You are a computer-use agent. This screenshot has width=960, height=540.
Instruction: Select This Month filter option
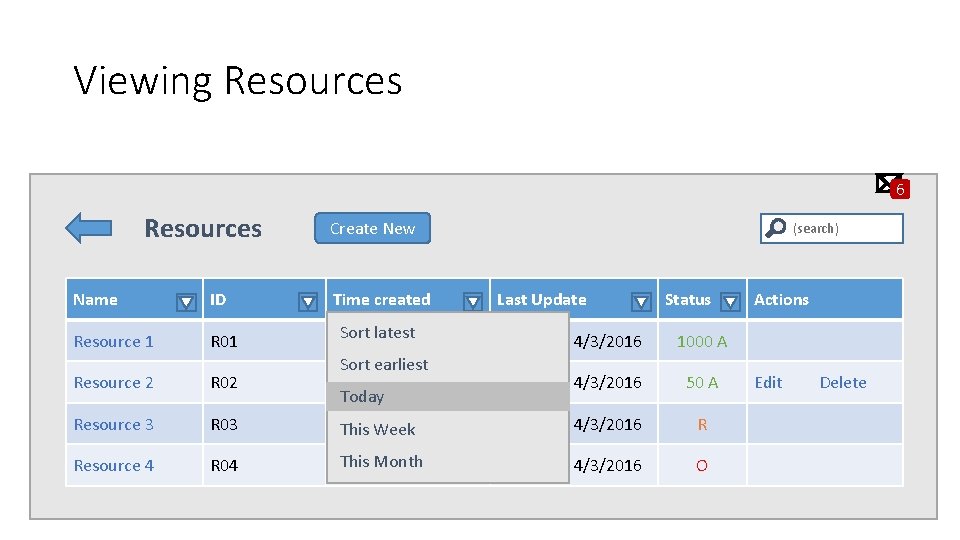381,461
